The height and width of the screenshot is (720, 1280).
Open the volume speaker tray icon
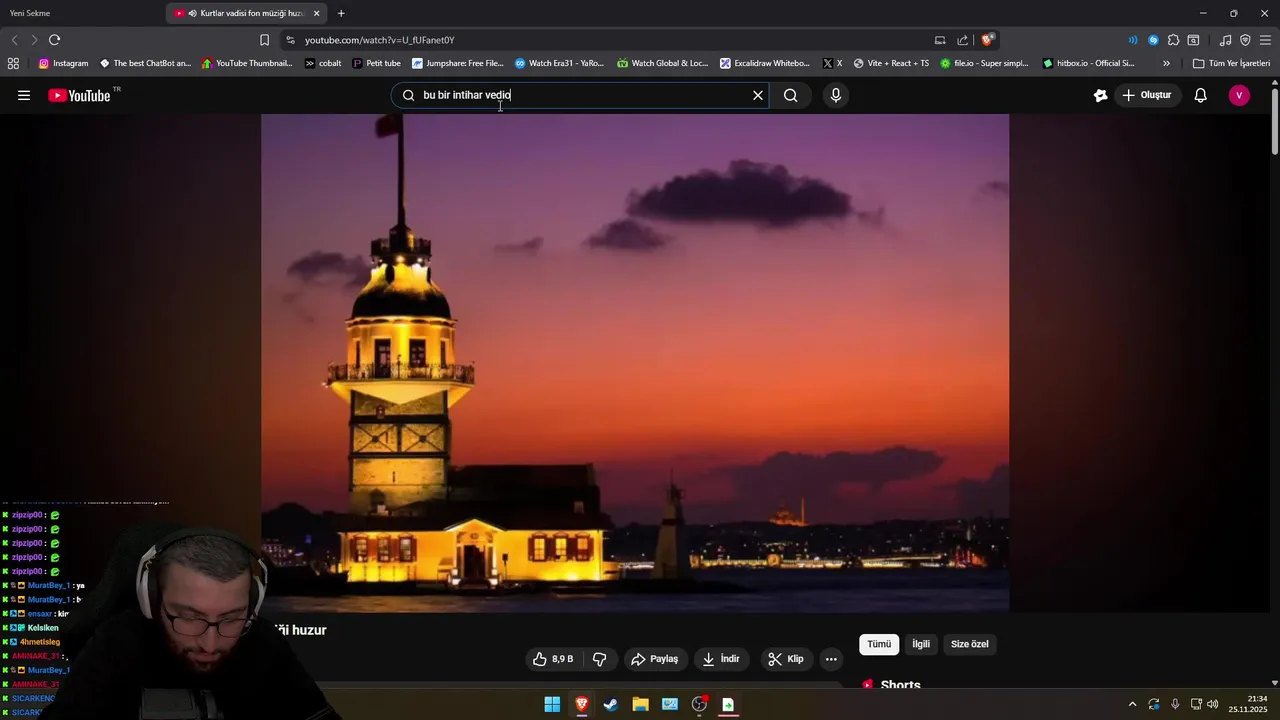(x=1213, y=704)
